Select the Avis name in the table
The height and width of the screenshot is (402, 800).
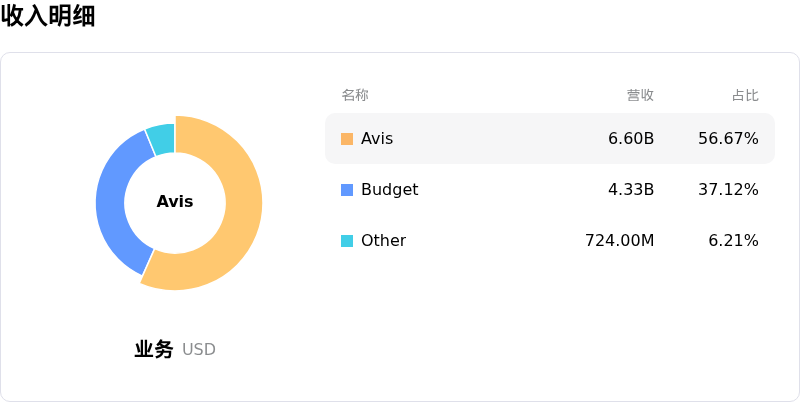[x=377, y=139]
